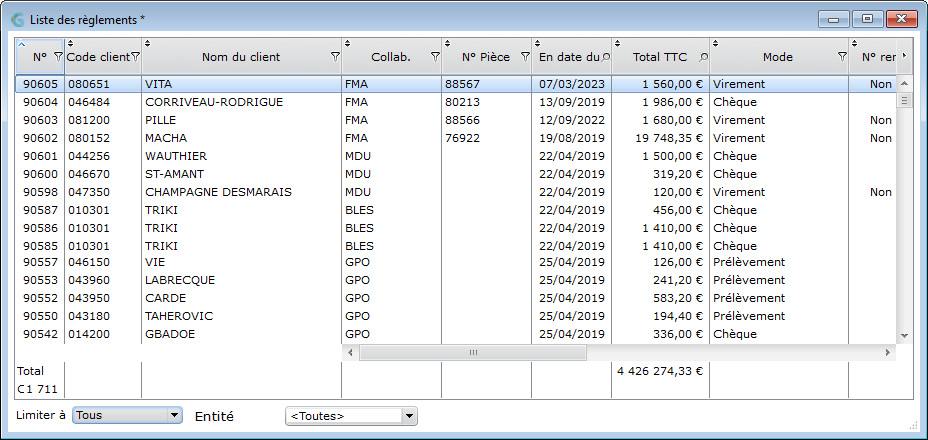Click the vertical scrollbar thumb
Screen dimensions: 928x440
904,100
